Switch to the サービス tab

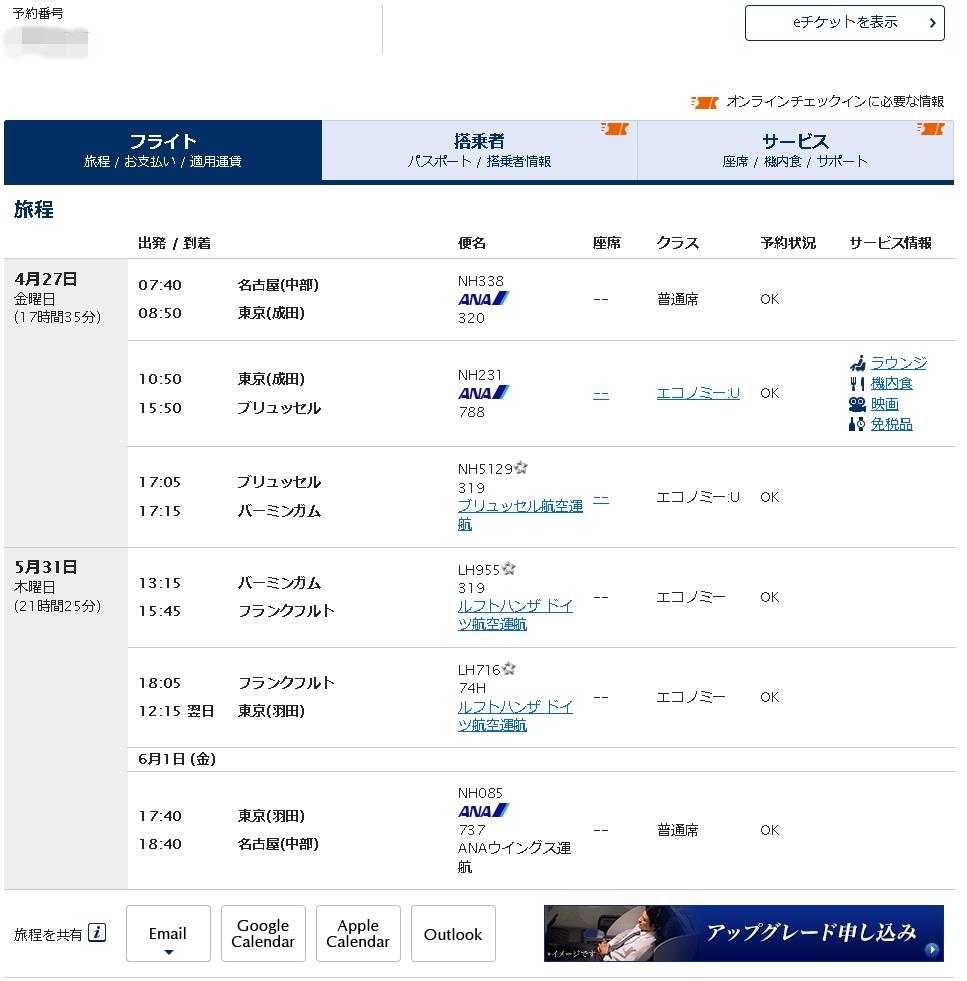click(795, 151)
